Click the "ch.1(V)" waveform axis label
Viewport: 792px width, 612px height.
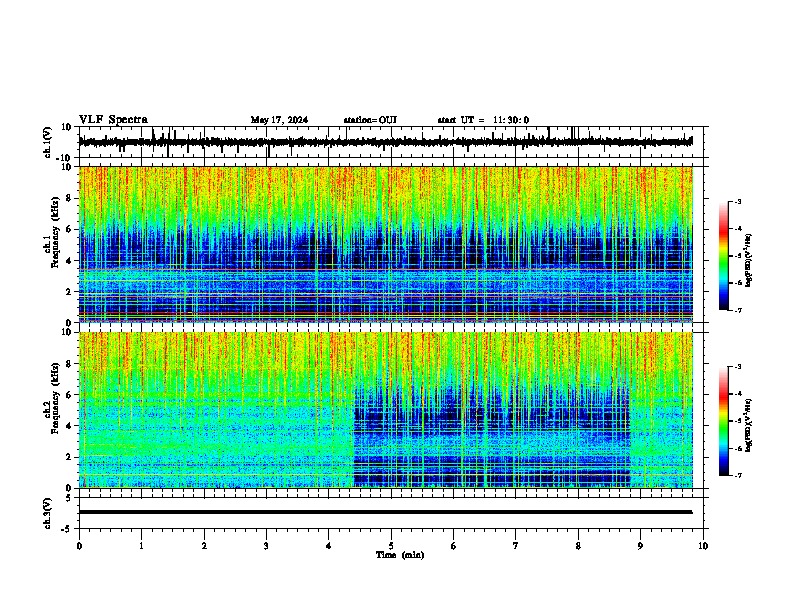click(x=48, y=142)
